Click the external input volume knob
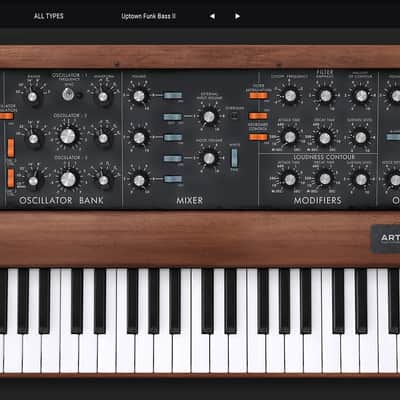400x400 pixels. coord(209,117)
